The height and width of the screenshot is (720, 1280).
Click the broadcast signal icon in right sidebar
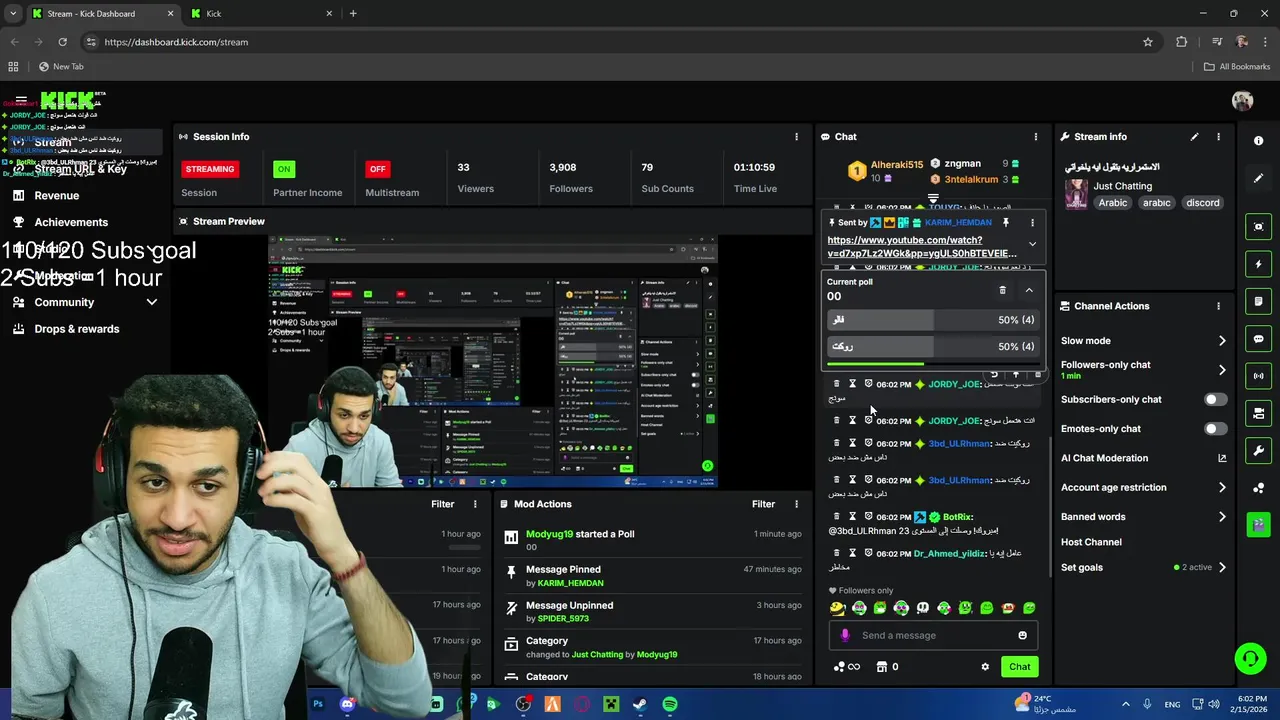click(1259, 376)
